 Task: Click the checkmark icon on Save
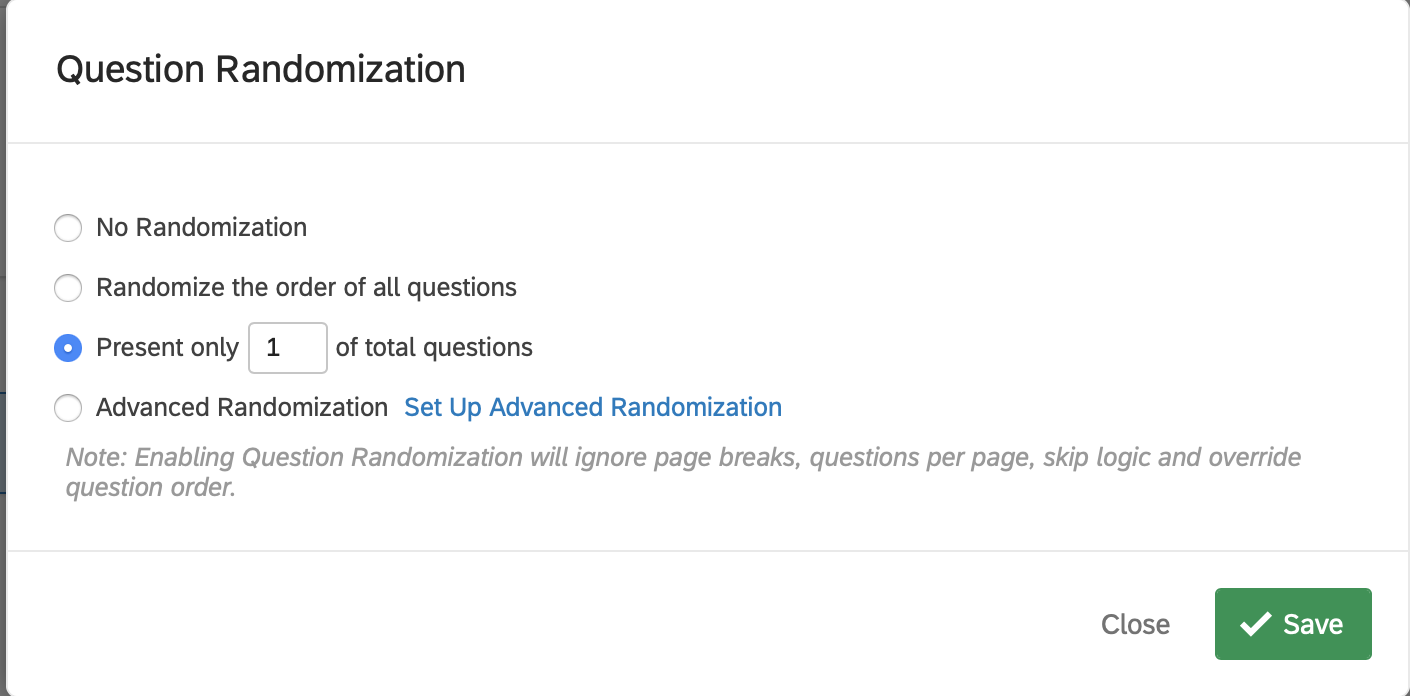[1255, 625]
